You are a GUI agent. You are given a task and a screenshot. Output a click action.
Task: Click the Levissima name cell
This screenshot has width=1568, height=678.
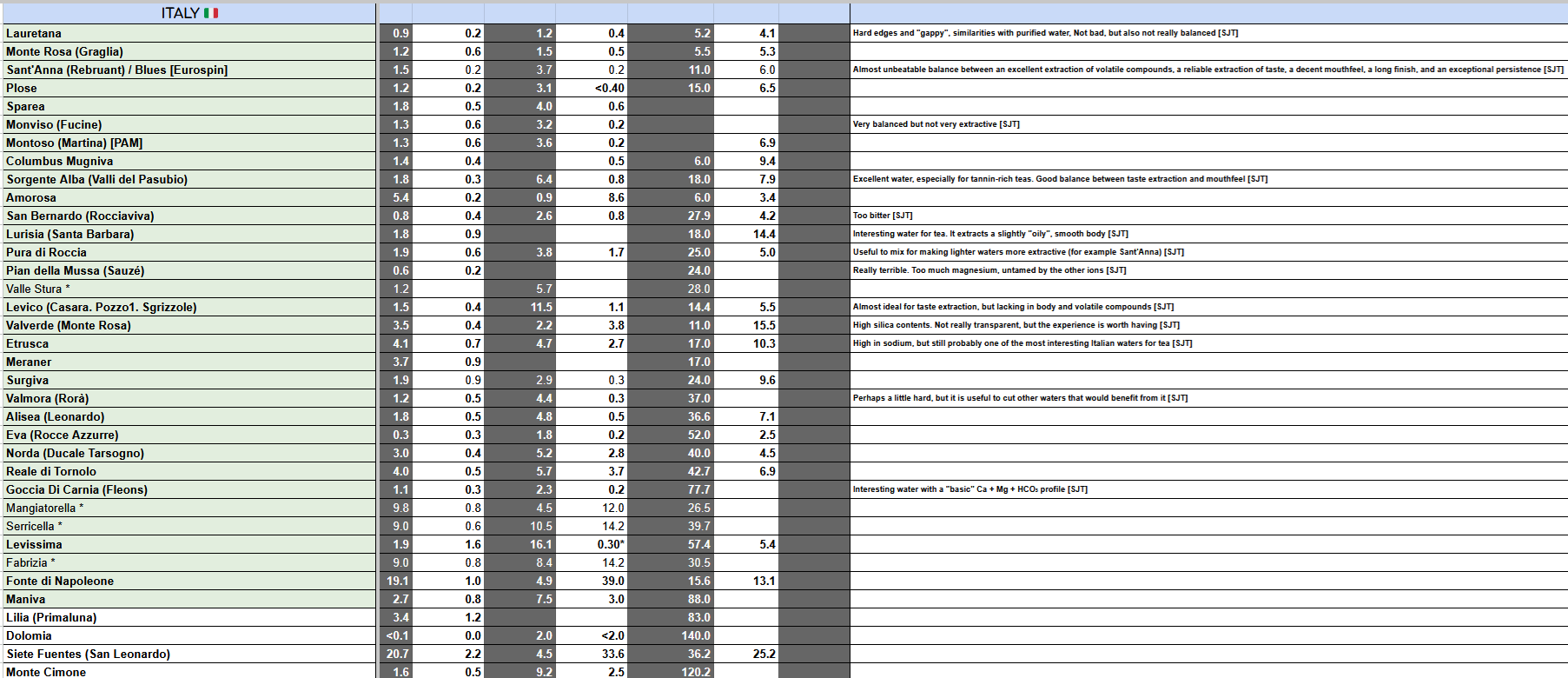pyautogui.click(x=189, y=544)
